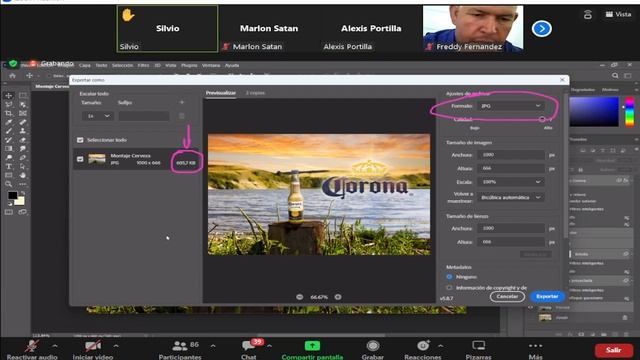Open Pizarras whiteboards
640x360 pixels.
(x=478, y=350)
